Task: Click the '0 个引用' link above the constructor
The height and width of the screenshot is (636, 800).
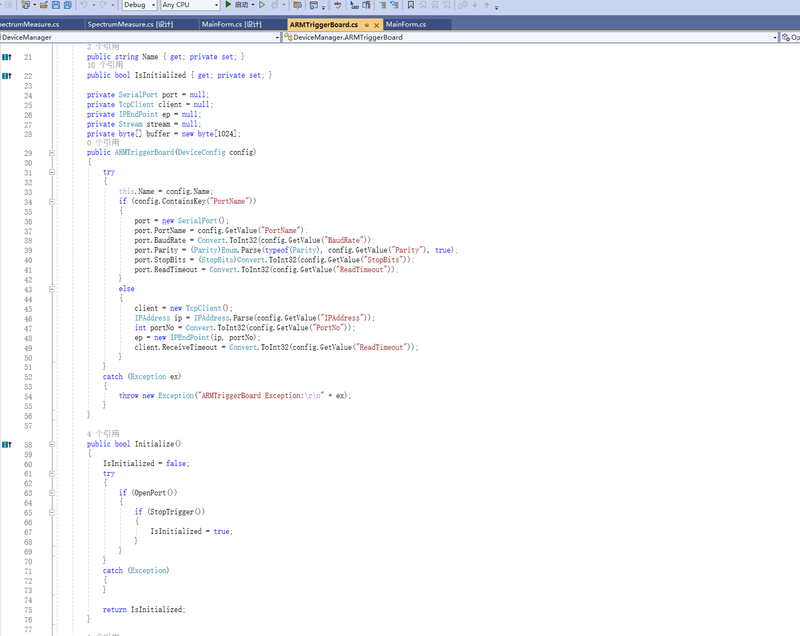Action: coord(103,143)
